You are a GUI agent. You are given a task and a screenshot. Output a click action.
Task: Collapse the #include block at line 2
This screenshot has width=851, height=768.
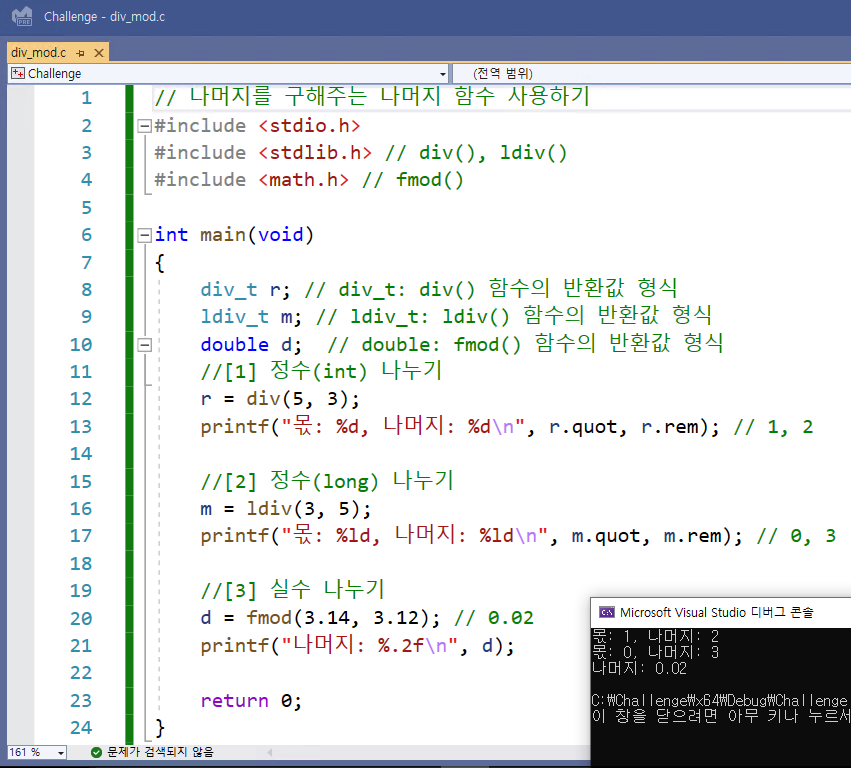pyautogui.click(x=145, y=126)
